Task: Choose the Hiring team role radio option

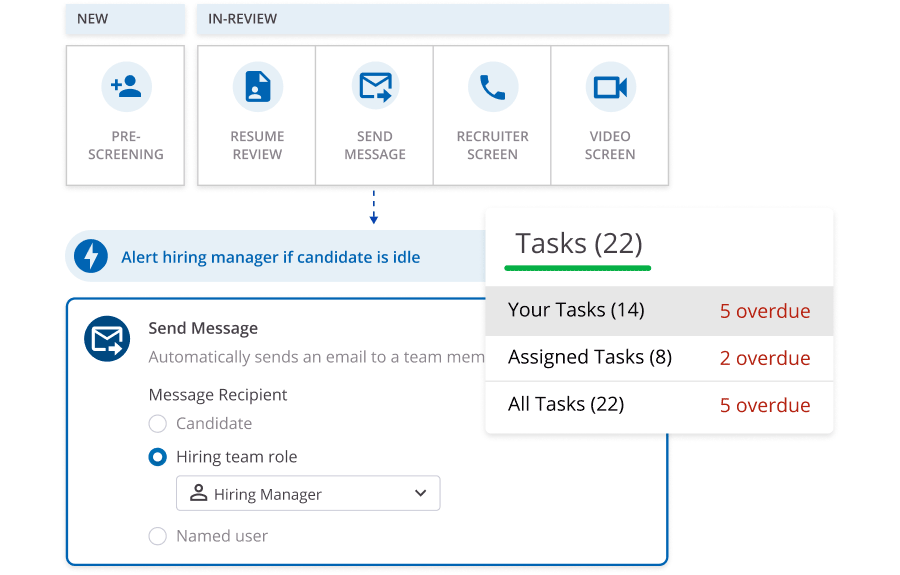Action: pos(157,457)
